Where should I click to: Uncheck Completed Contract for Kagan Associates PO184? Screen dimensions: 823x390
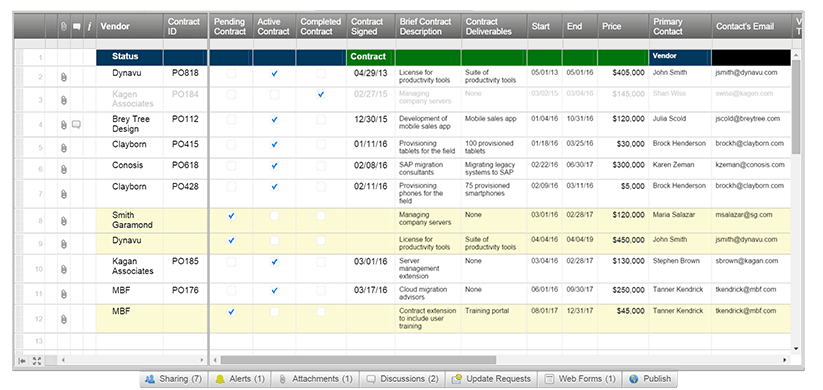click(x=321, y=95)
